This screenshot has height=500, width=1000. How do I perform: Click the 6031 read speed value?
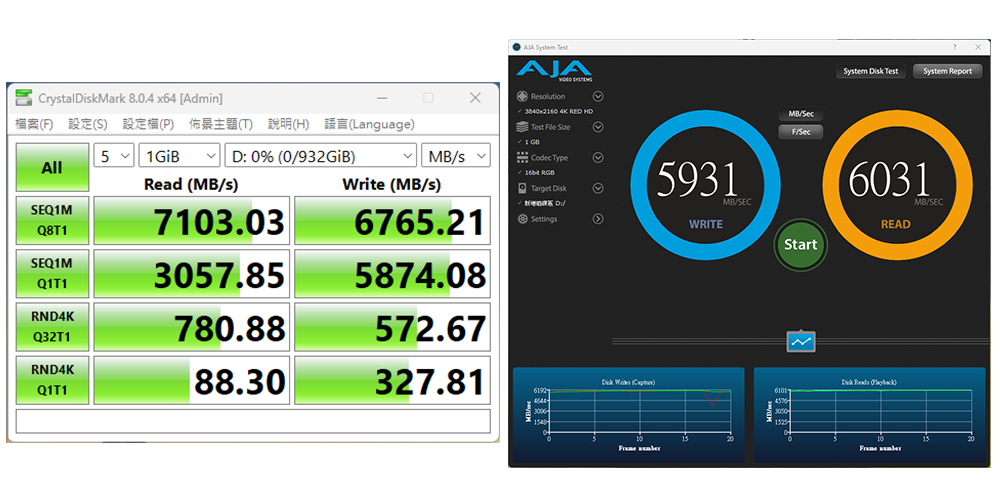coord(889,180)
